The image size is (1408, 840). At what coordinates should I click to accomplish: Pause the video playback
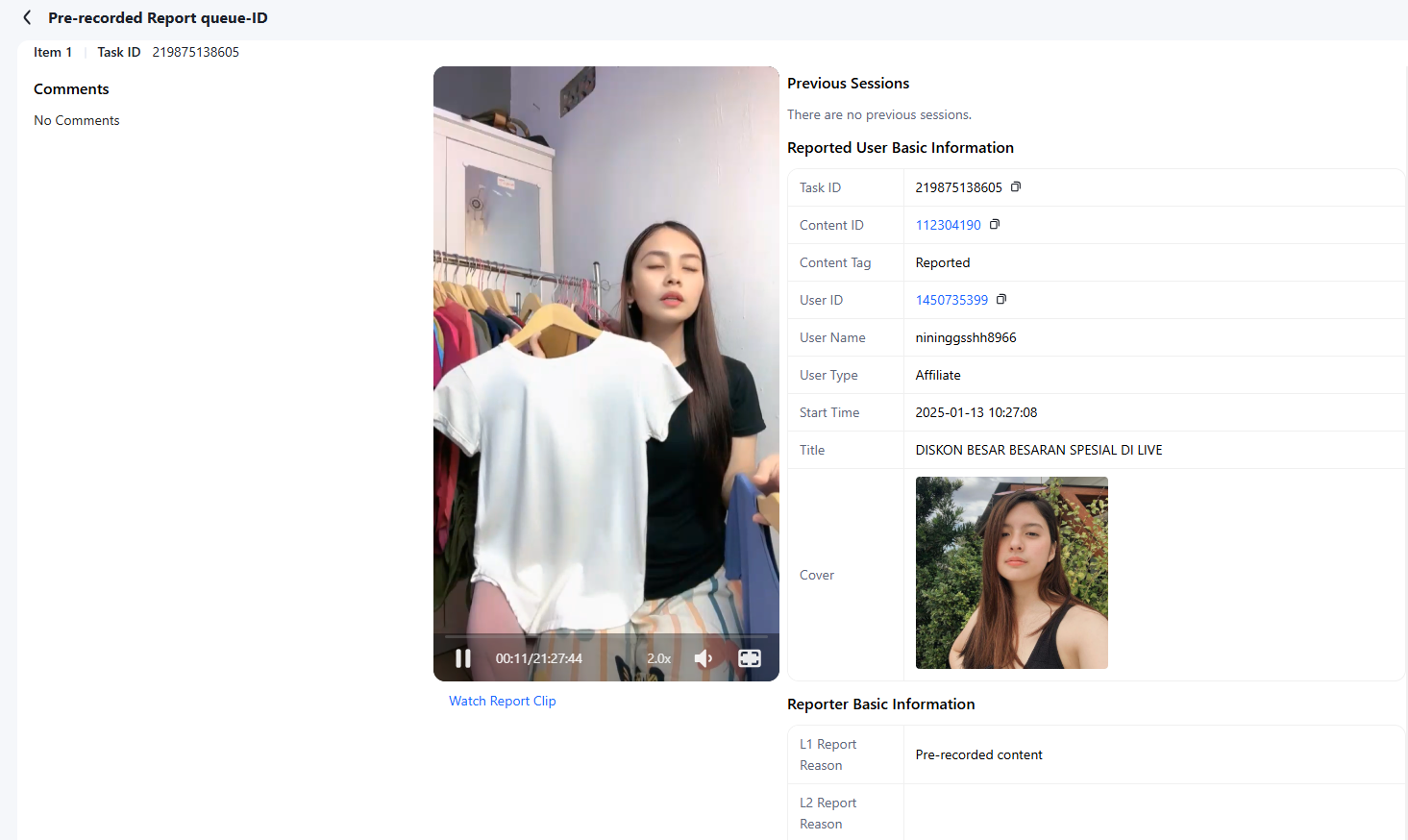[x=463, y=658]
